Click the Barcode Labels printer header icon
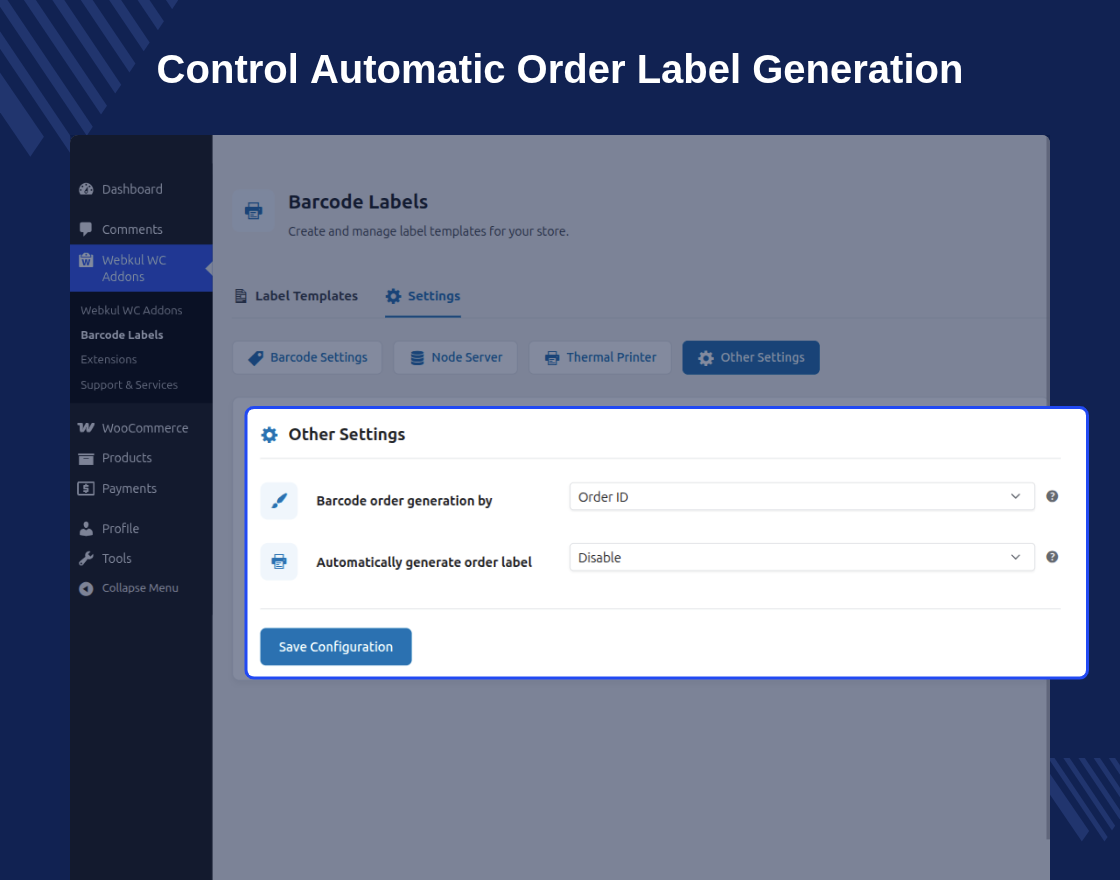 point(254,211)
